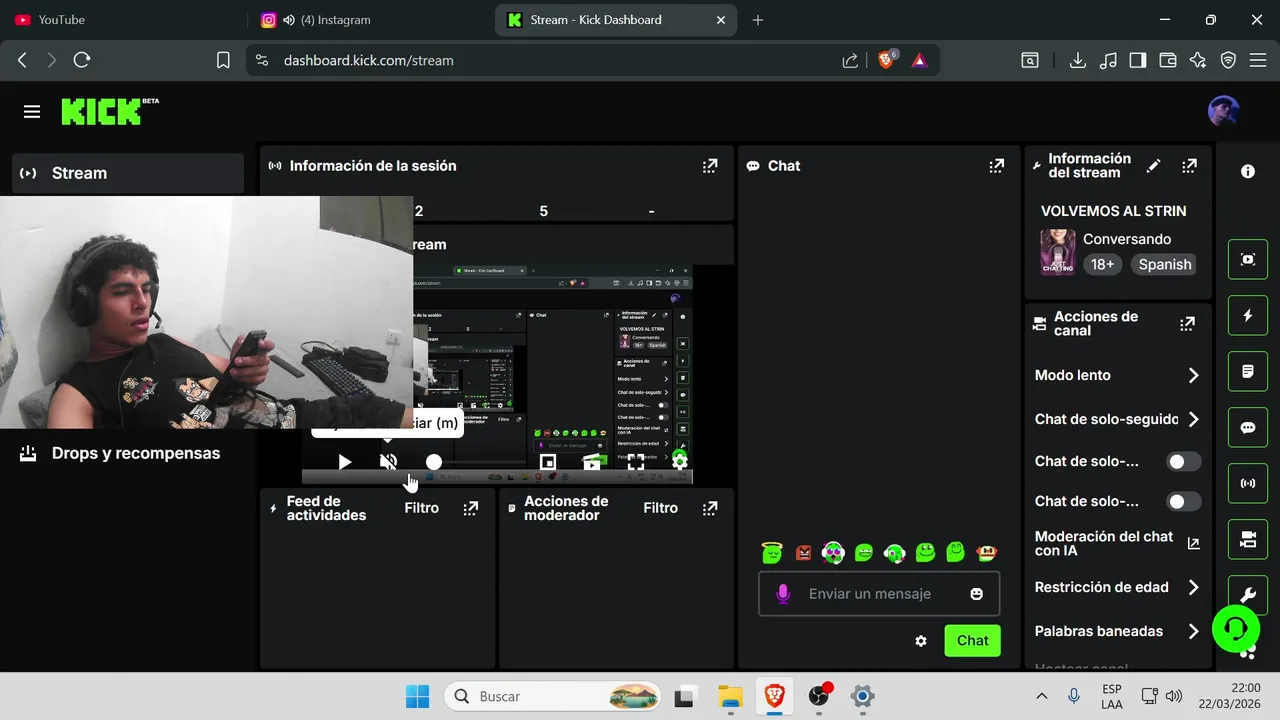Open the green headset support bubble
This screenshot has width=1280, height=720.
coord(1236,628)
